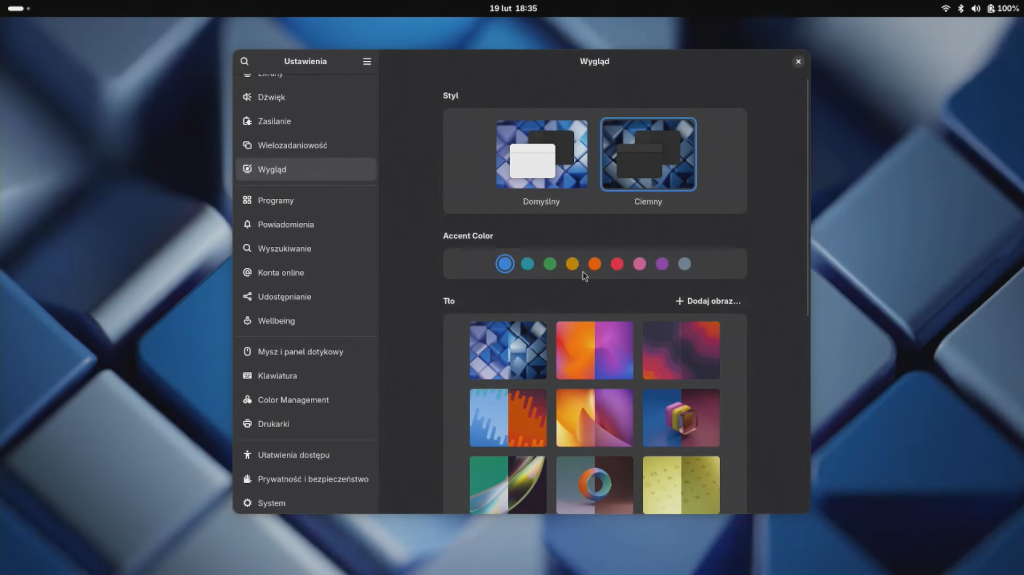1024x575 pixels.
Task: Choose the slate gray accent color
Action: (x=684, y=264)
